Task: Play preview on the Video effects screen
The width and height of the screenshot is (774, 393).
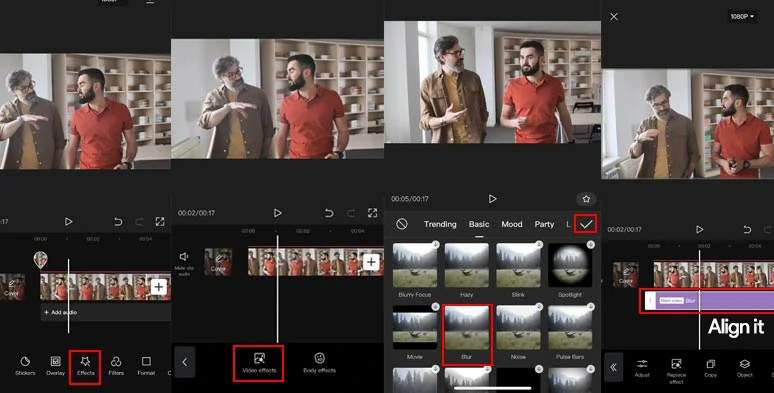Action: 277,213
